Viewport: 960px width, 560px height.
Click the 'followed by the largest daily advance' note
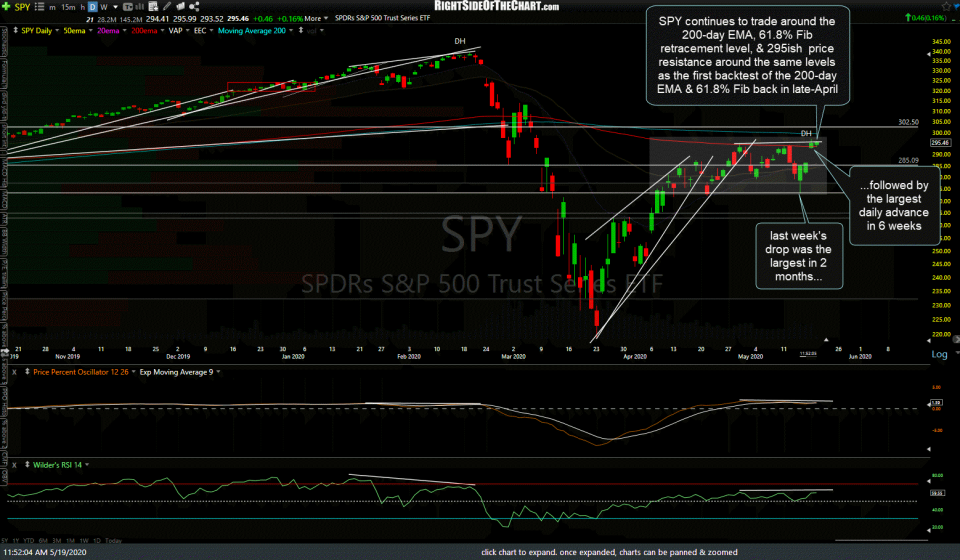point(894,206)
